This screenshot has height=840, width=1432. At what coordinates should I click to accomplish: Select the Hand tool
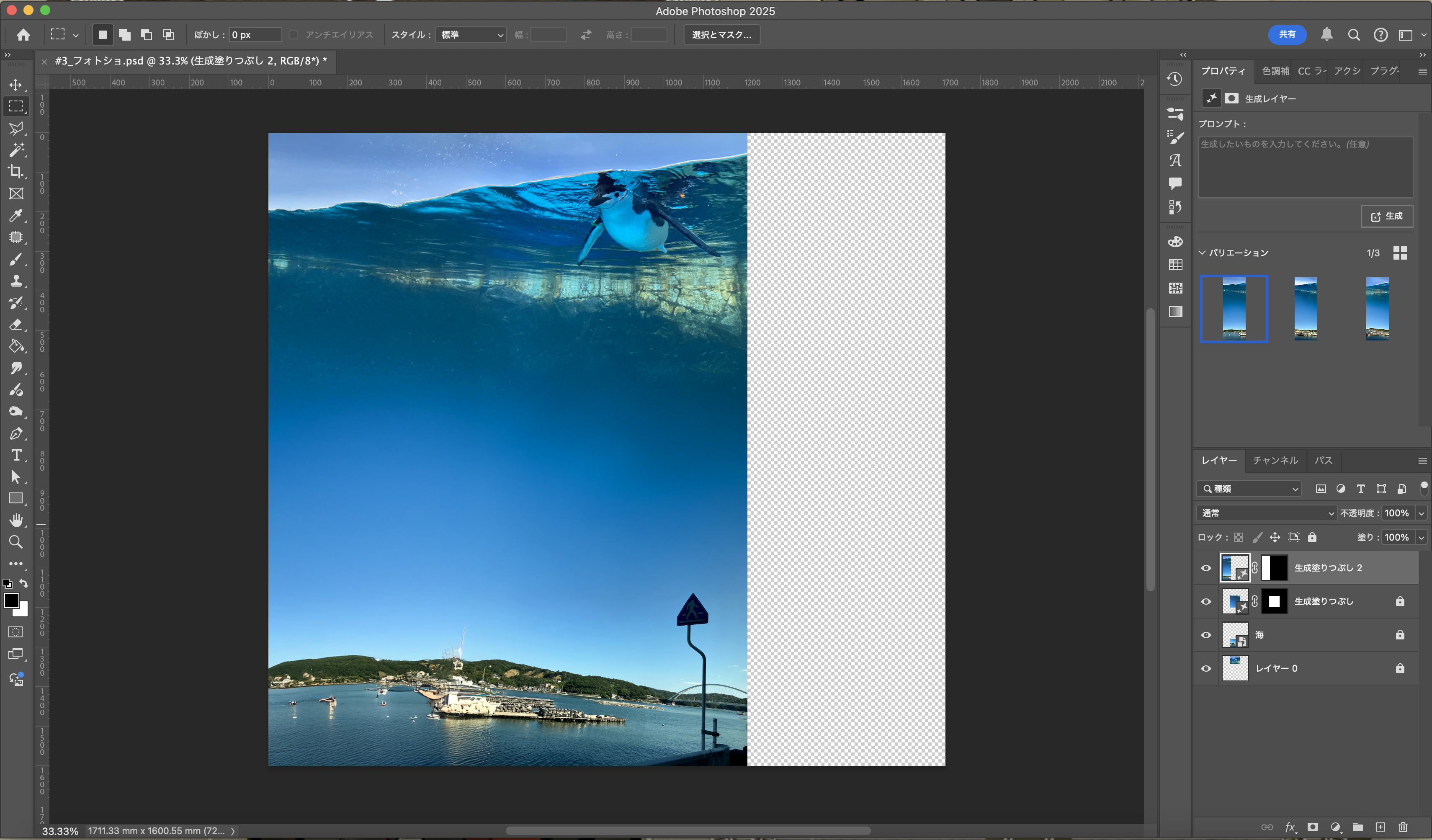pos(16,520)
